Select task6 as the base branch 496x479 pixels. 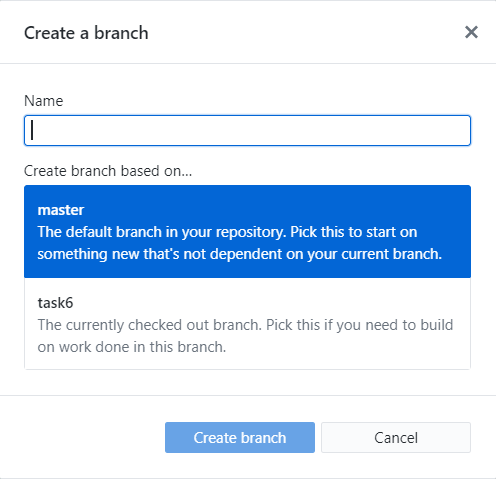[x=247, y=324]
